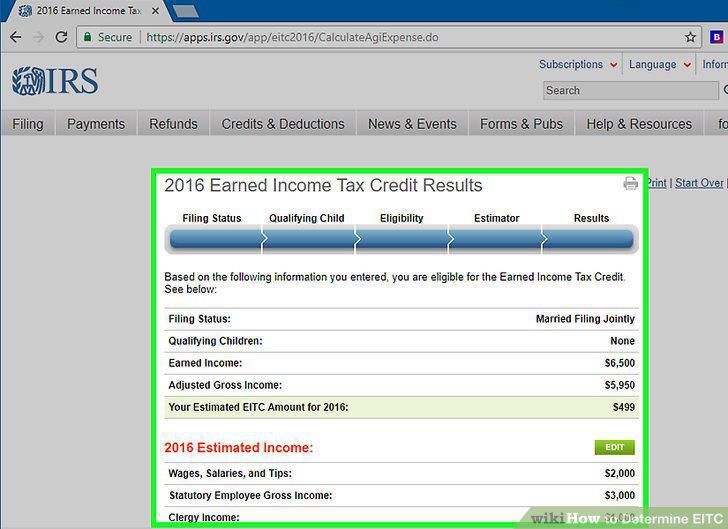Click Your Estimated EITC Amount for 2016 label
The image size is (728, 529).
coord(258,407)
